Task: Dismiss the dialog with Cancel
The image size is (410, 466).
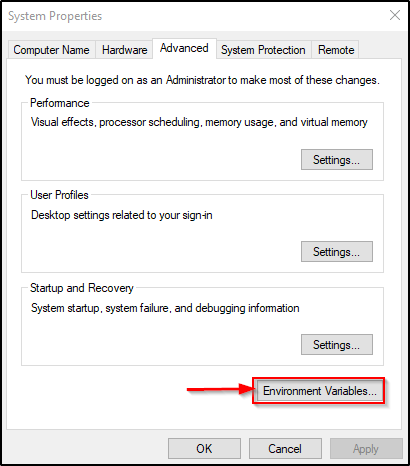Action: (285, 449)
